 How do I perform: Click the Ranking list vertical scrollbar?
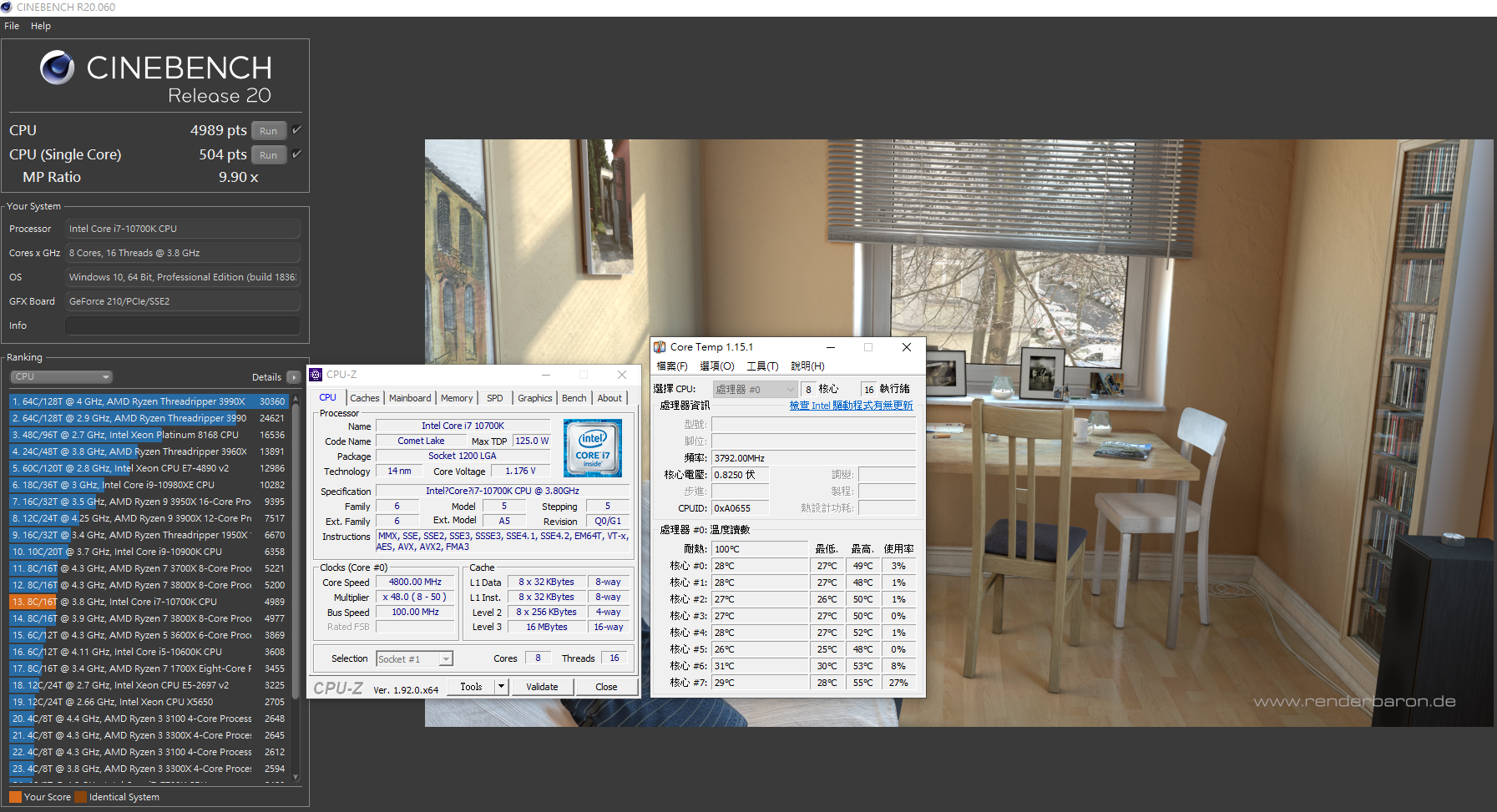click(296, 587)
